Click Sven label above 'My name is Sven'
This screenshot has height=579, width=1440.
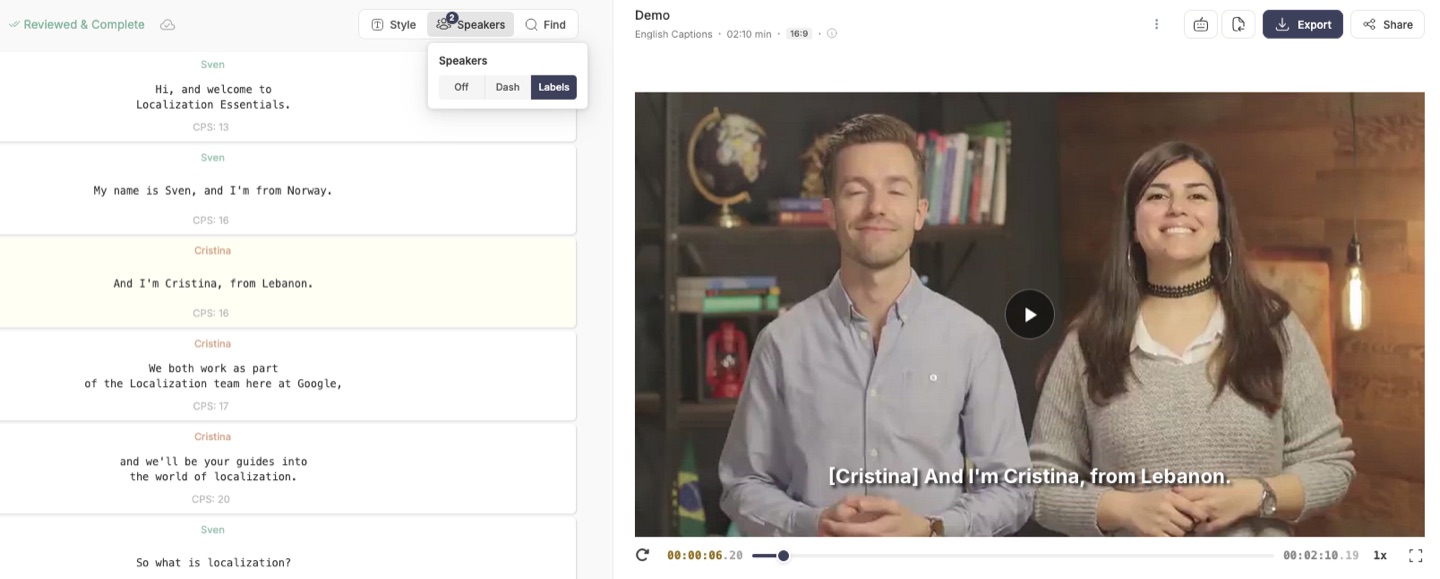point(213,158)
